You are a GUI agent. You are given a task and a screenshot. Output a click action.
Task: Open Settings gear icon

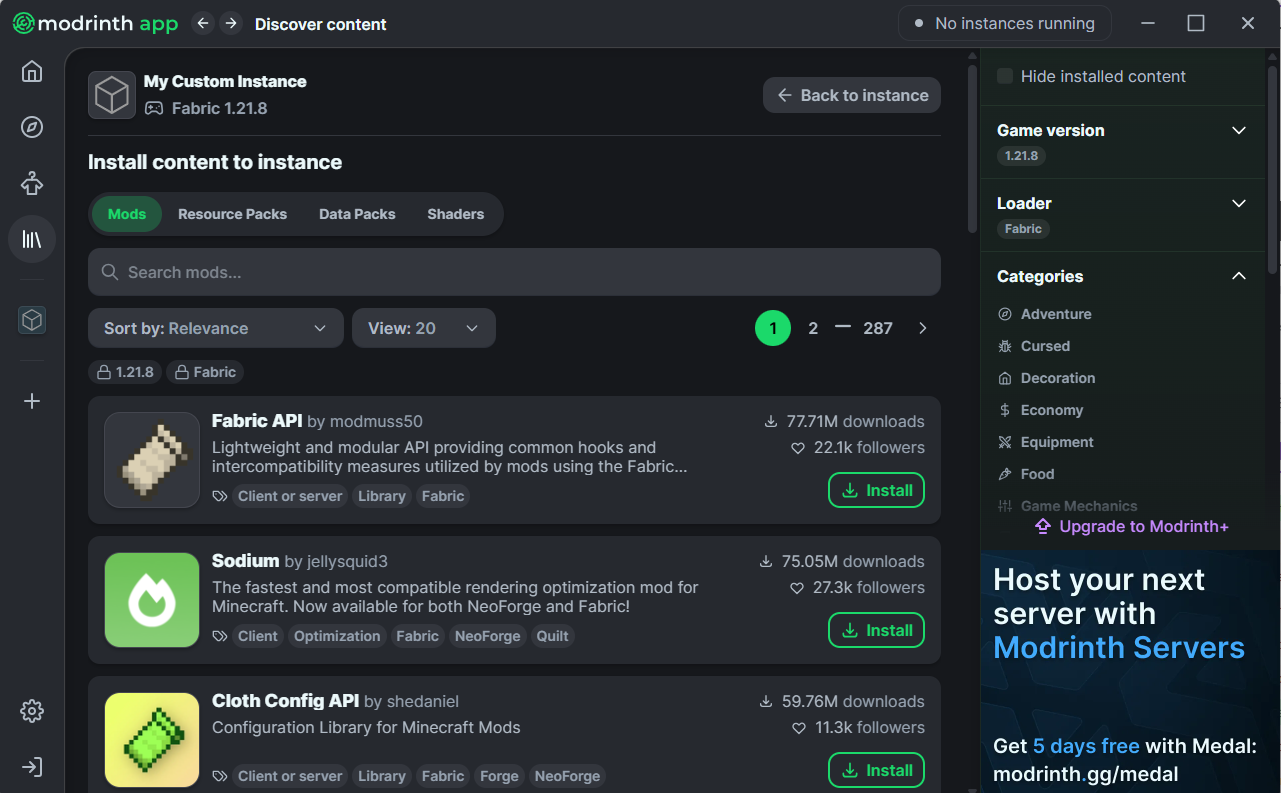point(32,711)
